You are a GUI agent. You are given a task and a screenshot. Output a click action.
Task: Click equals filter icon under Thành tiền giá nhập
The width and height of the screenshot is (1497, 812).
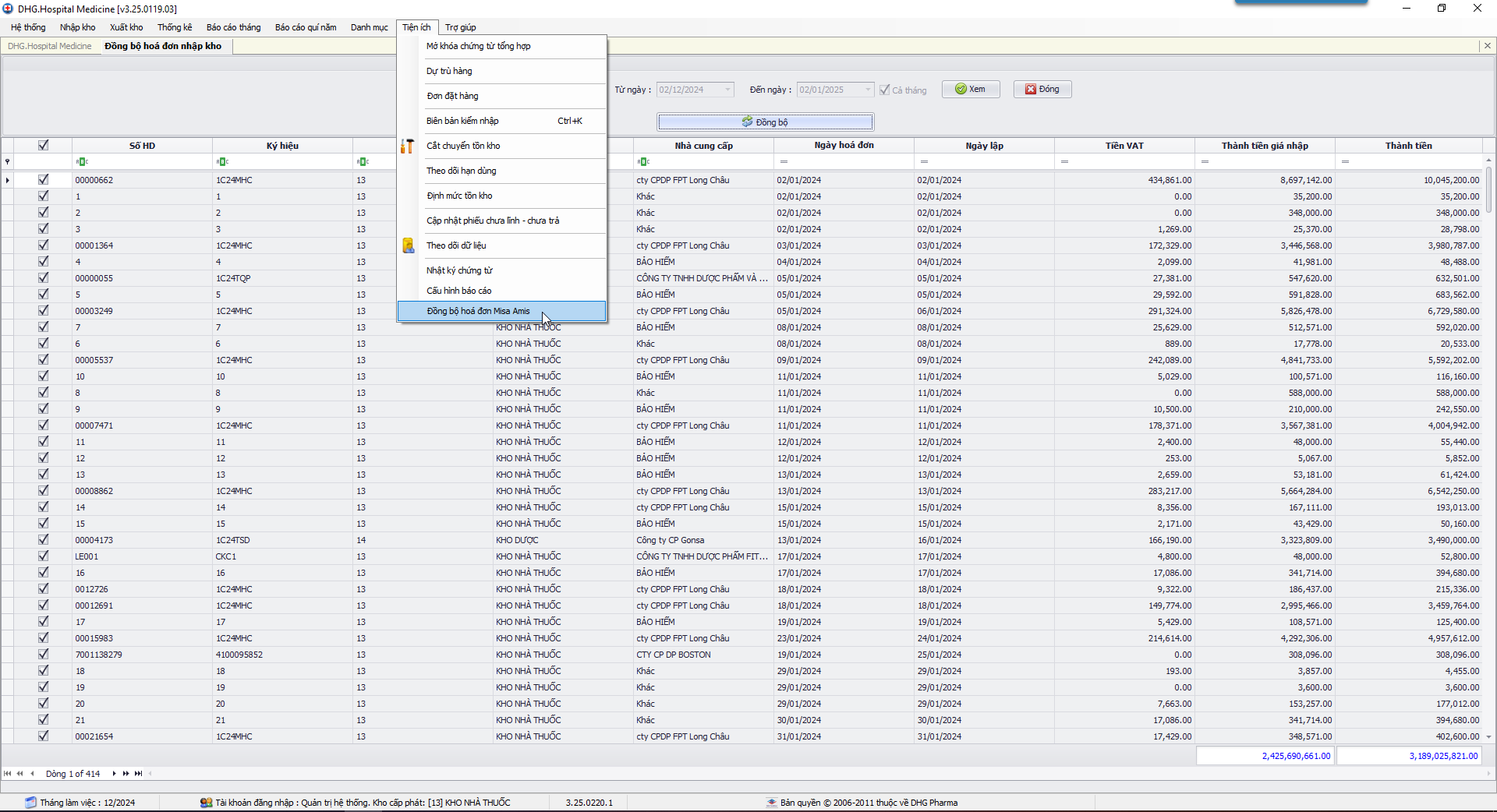tap(1205, 162)
